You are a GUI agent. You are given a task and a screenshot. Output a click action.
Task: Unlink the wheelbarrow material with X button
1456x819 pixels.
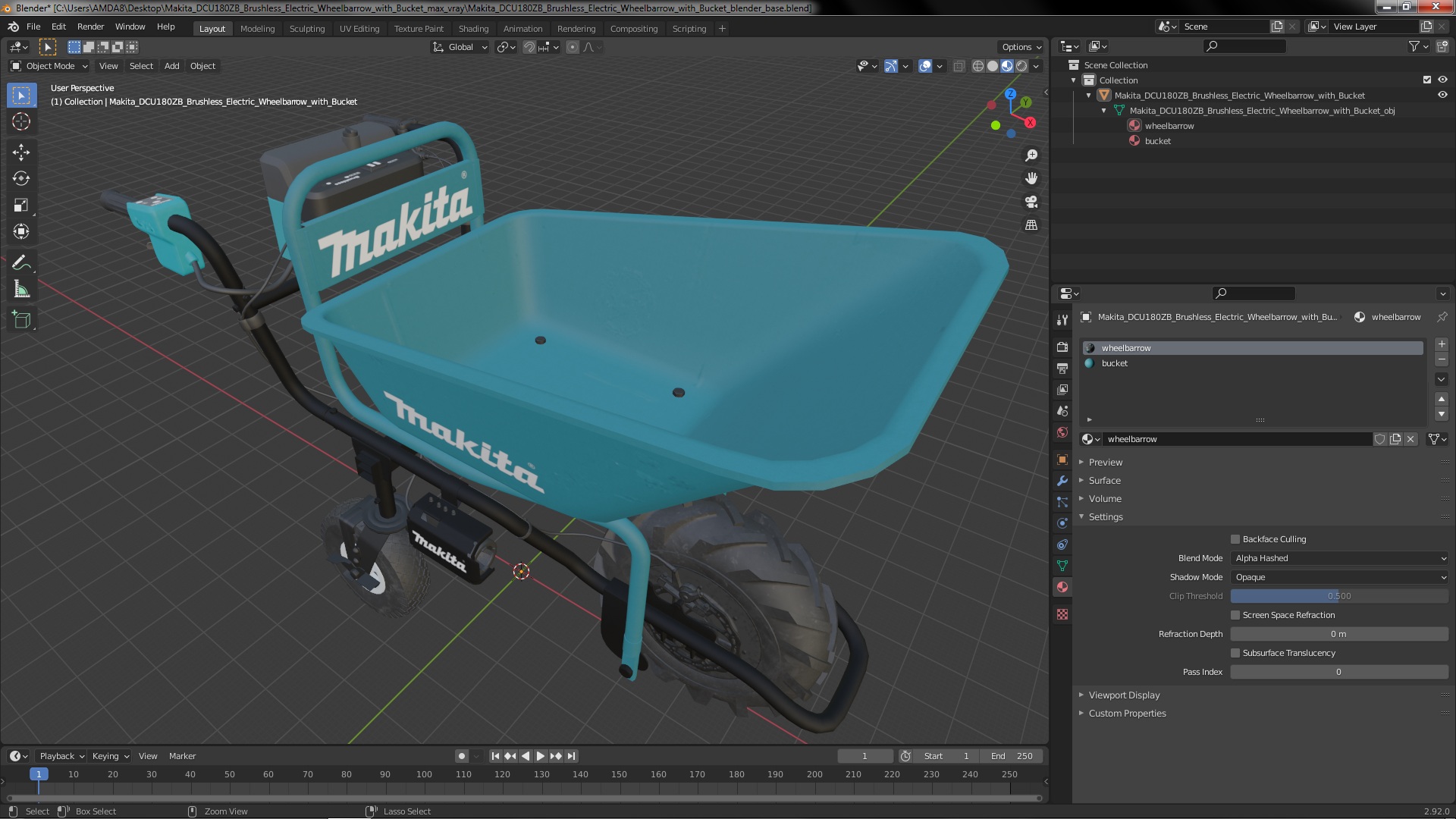(1410, 439)
